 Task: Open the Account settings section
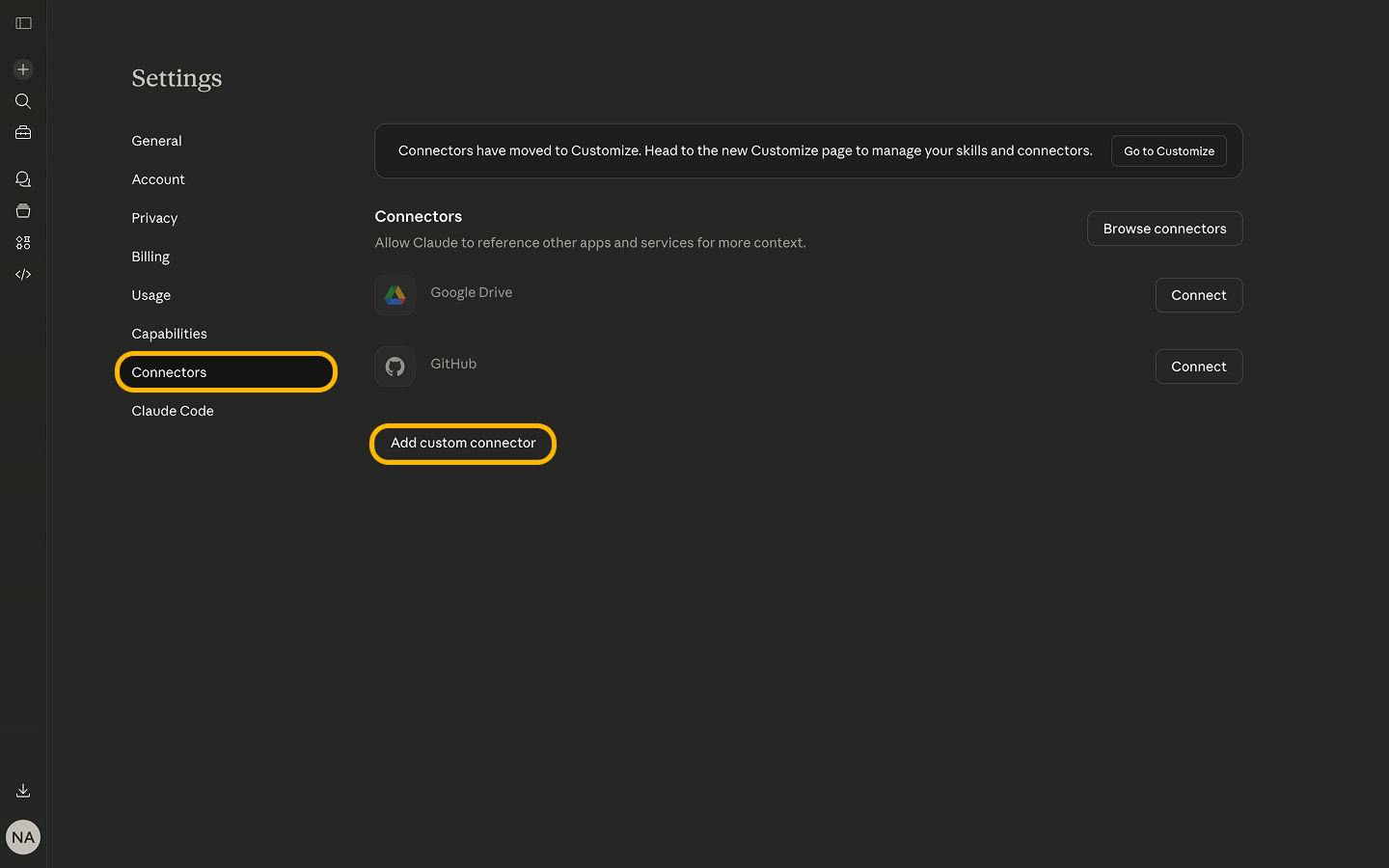[158, 179]
